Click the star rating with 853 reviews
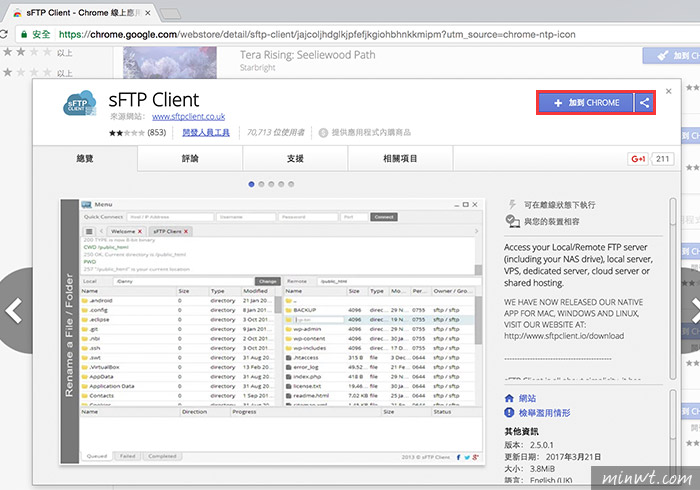This screenshot has height=490, width=700. coord(138,133)
